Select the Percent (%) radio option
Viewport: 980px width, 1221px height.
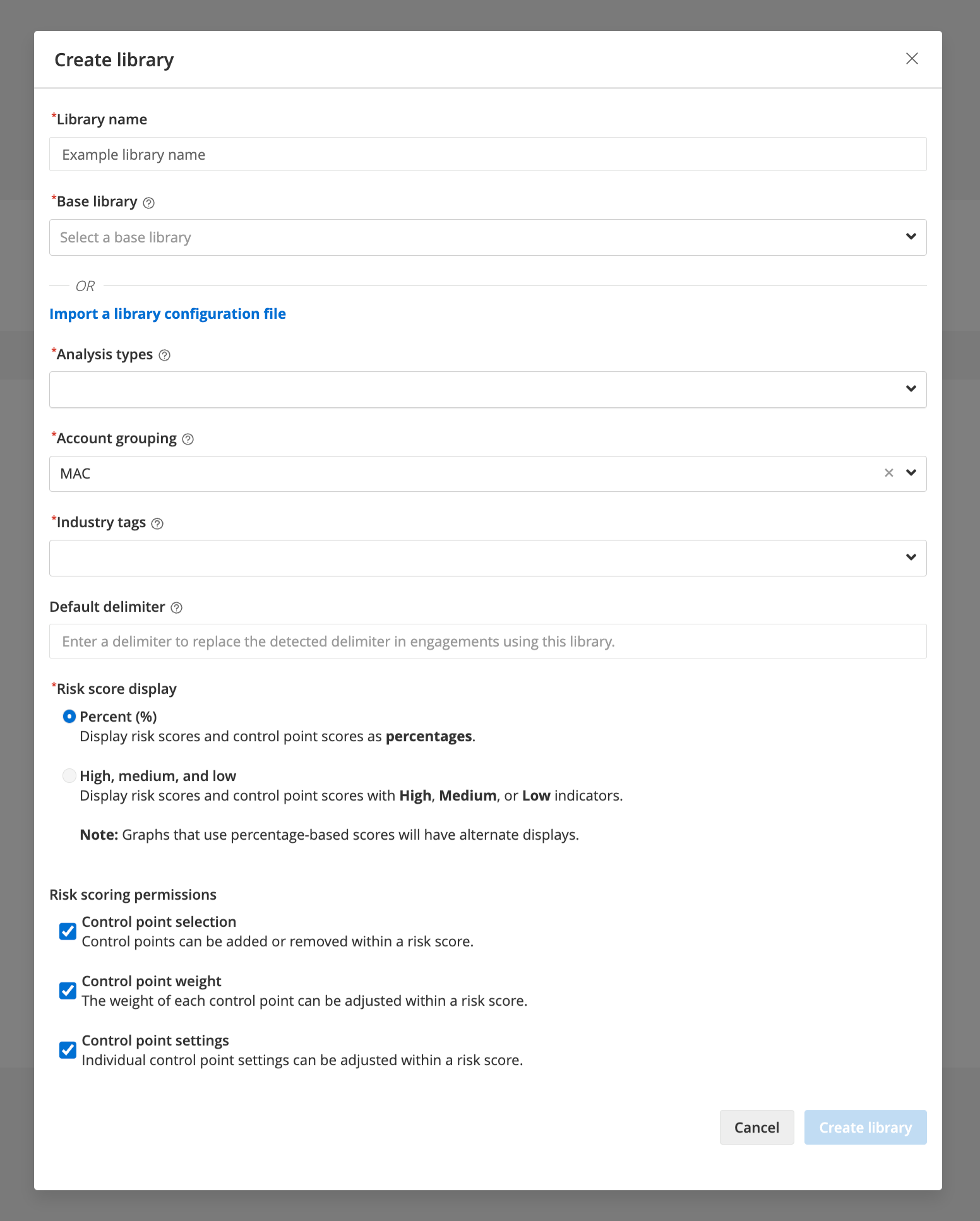pos(69,717)
